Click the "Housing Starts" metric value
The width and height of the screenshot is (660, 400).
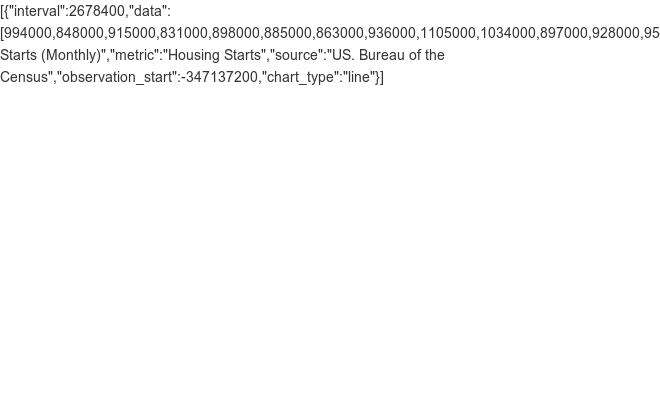click(214, 55)
